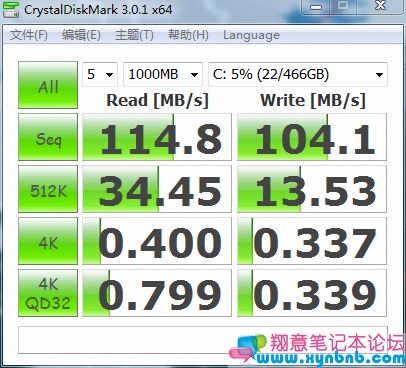Select the Seq write result 104.1
Image resolution: width=406 pixels, height=368 pixels.
pos(312,137)
